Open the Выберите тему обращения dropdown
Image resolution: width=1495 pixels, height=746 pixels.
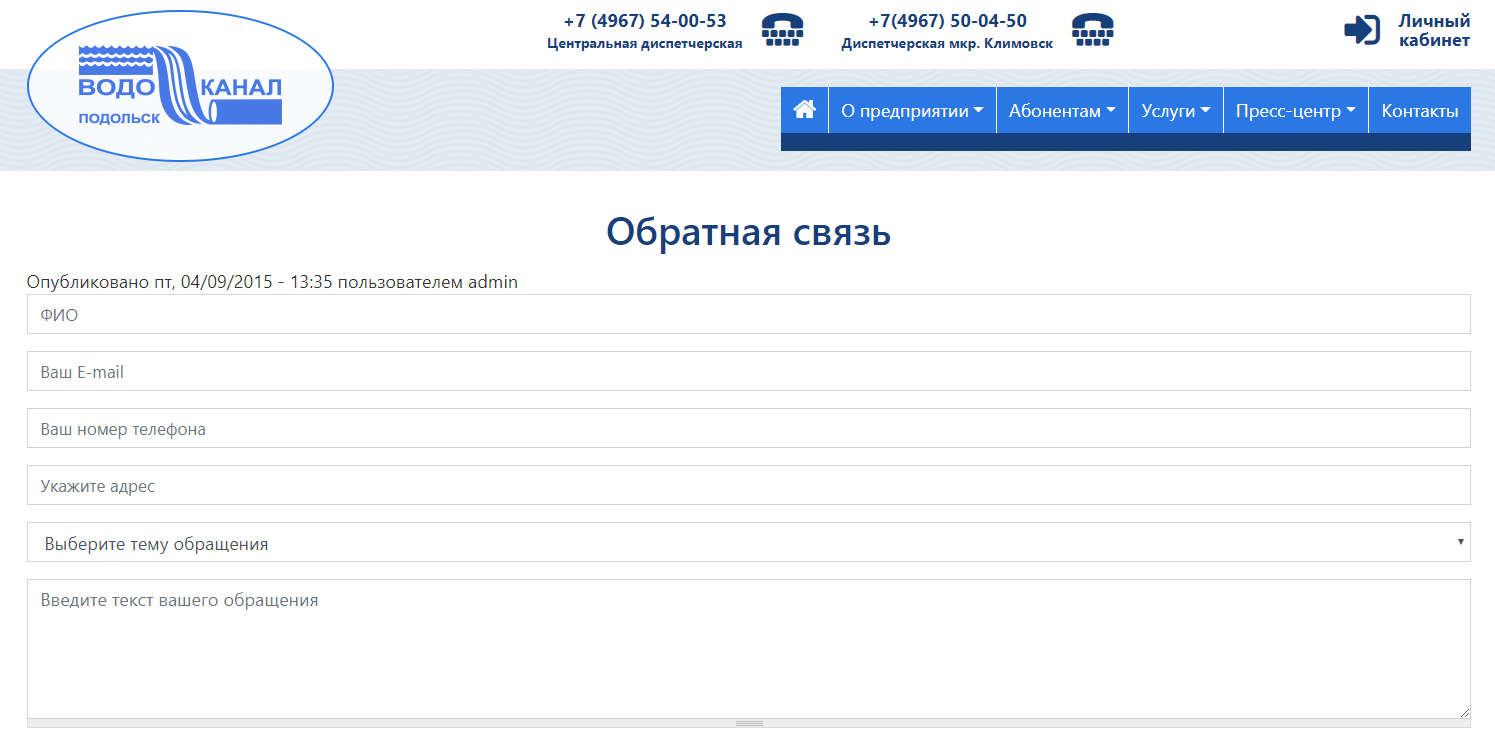pos(749,542)
